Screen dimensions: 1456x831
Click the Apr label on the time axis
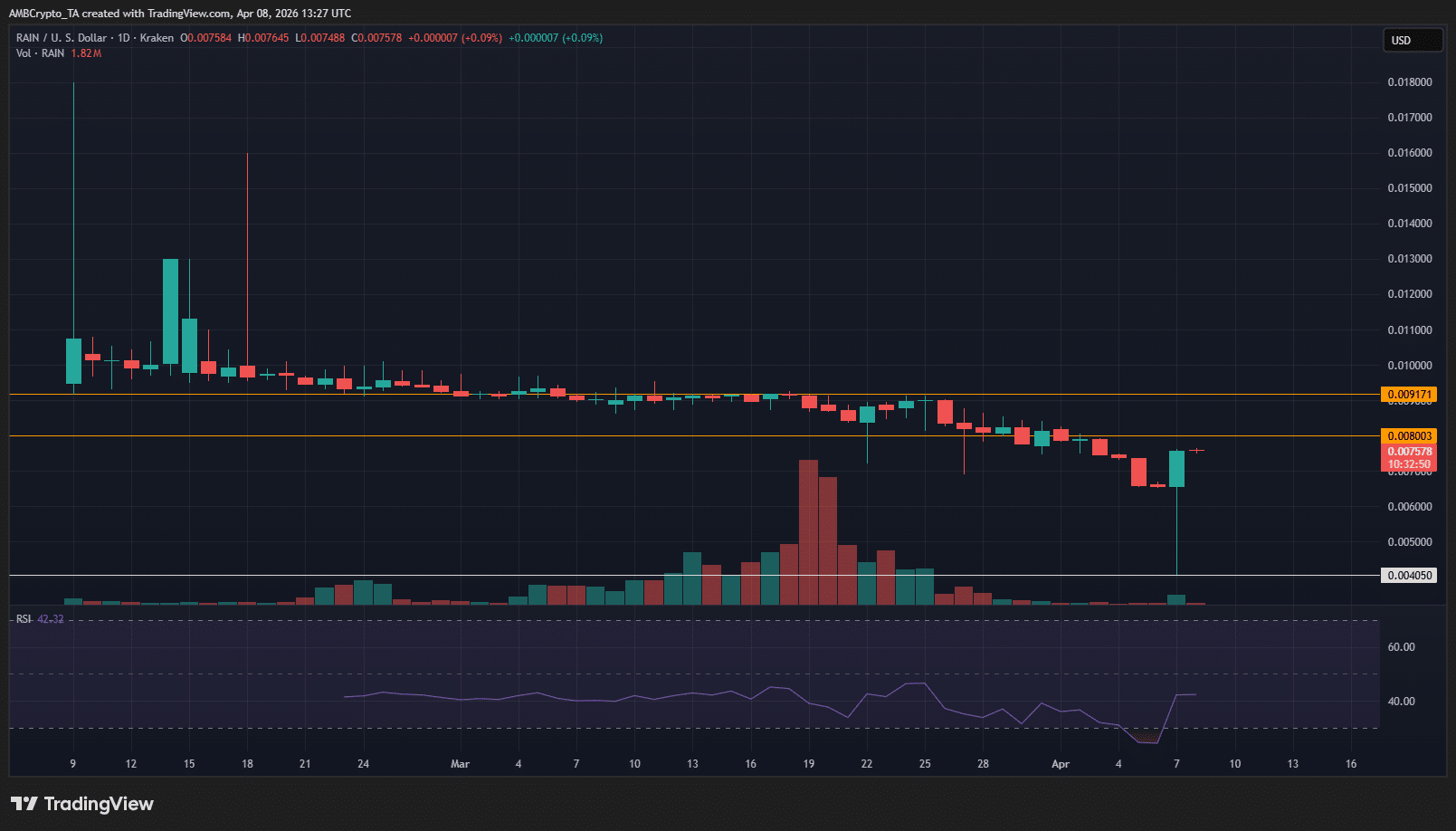click(x=1061, y=764)
